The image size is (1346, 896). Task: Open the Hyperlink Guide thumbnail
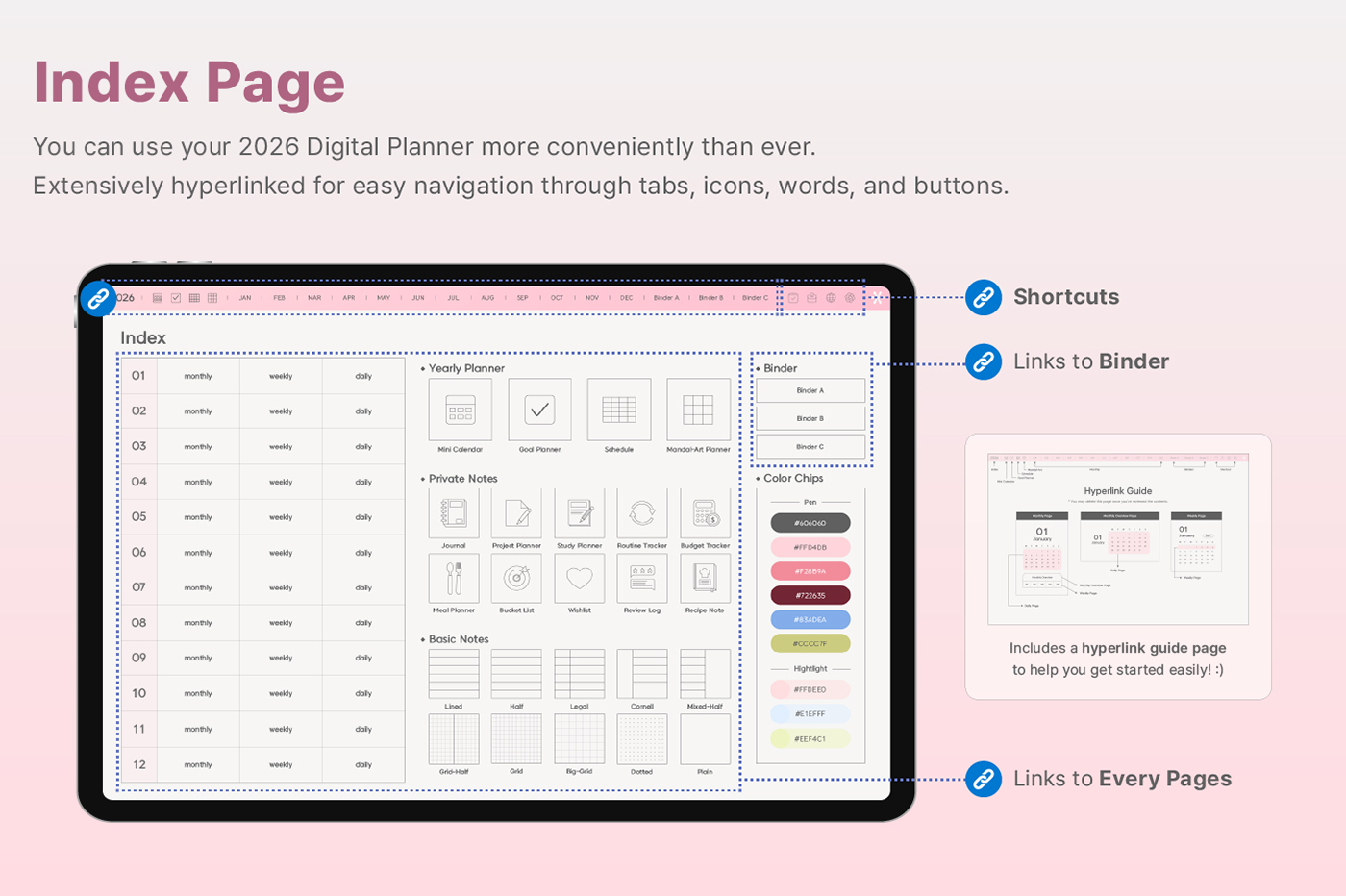(x=1118, y=539)
